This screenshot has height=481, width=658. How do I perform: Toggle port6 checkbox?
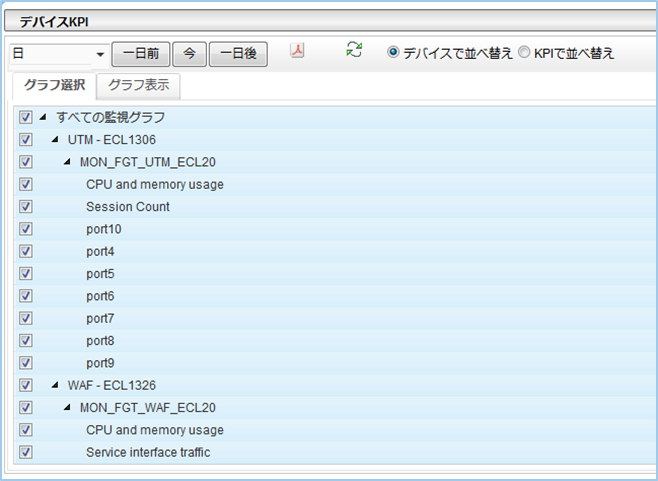(x=26, y=296)
